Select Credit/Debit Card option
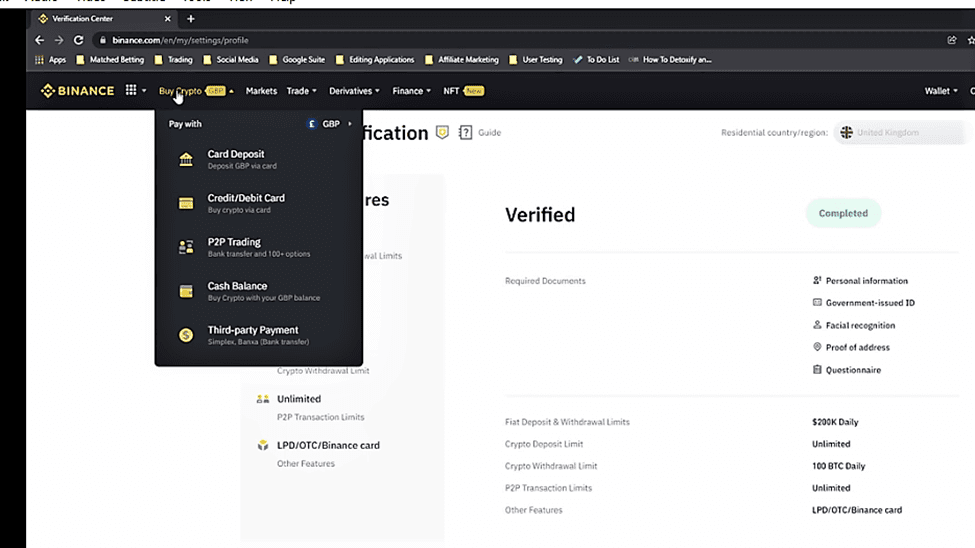The image size is (975, 548). [x=259, y=203]
